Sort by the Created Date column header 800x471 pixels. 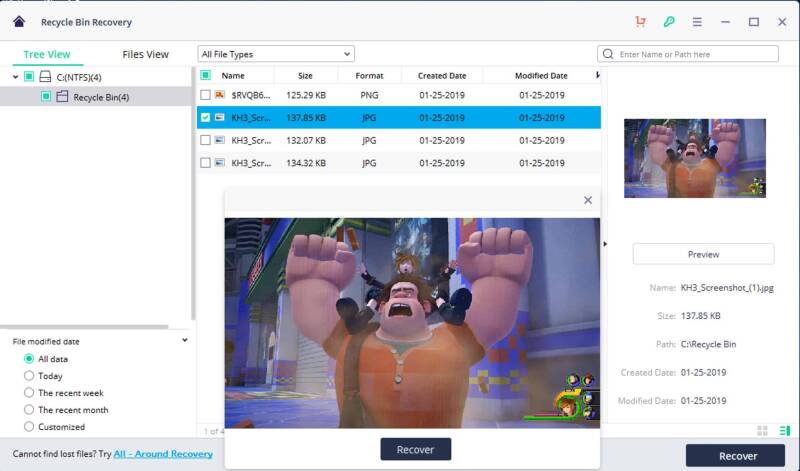point(442,76)
